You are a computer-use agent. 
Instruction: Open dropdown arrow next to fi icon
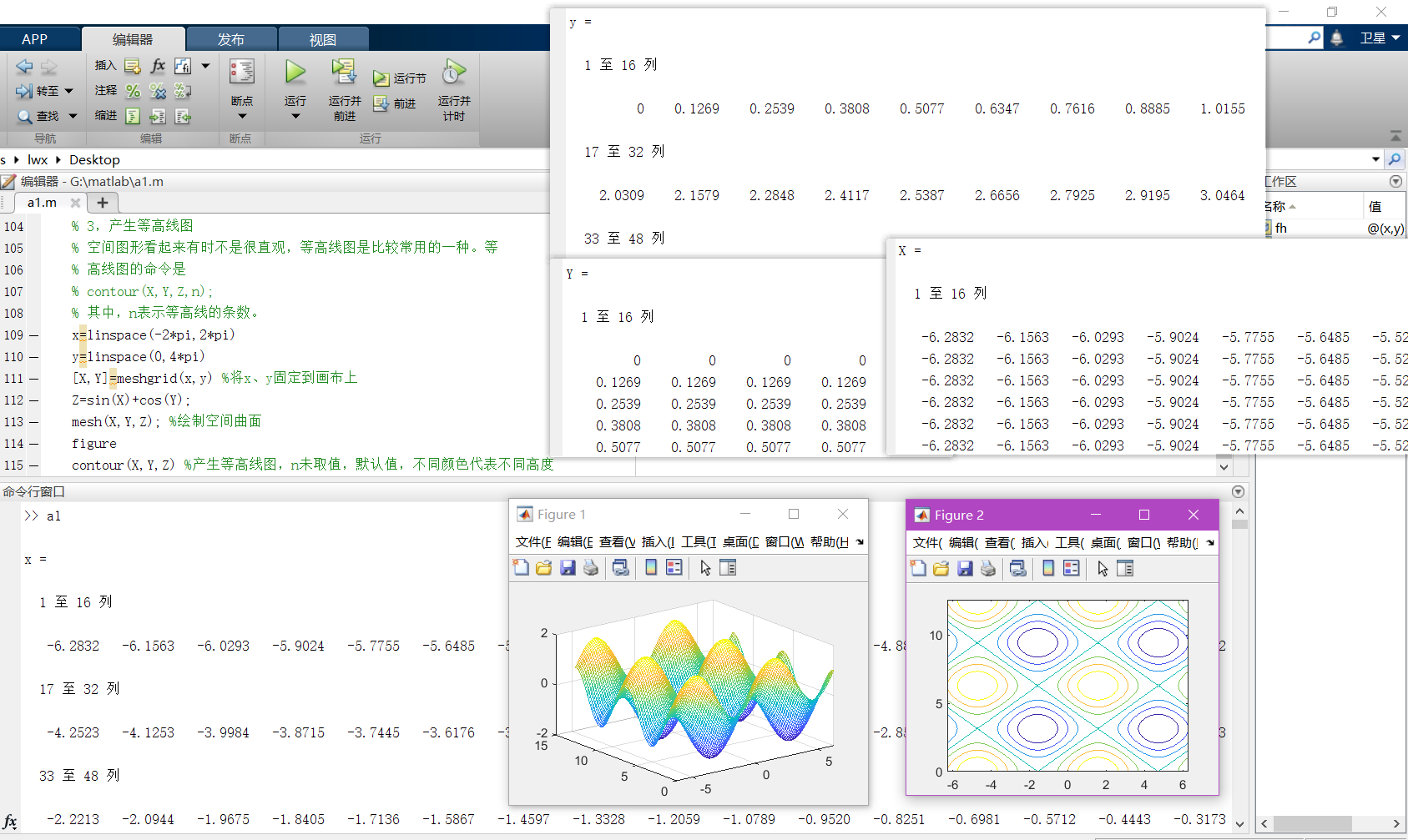205,65
